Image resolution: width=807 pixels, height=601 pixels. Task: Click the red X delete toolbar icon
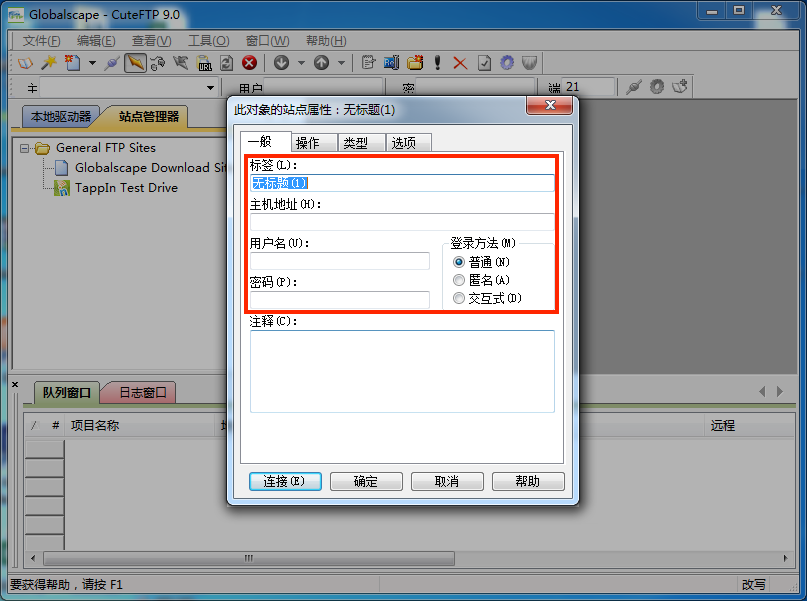(460, 63)
